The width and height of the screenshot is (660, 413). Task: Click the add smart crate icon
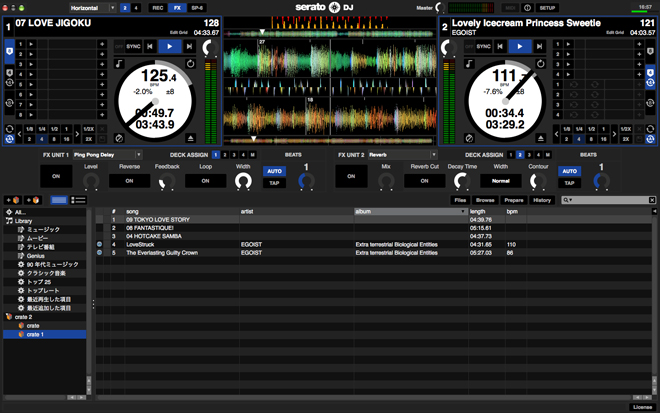33,200
